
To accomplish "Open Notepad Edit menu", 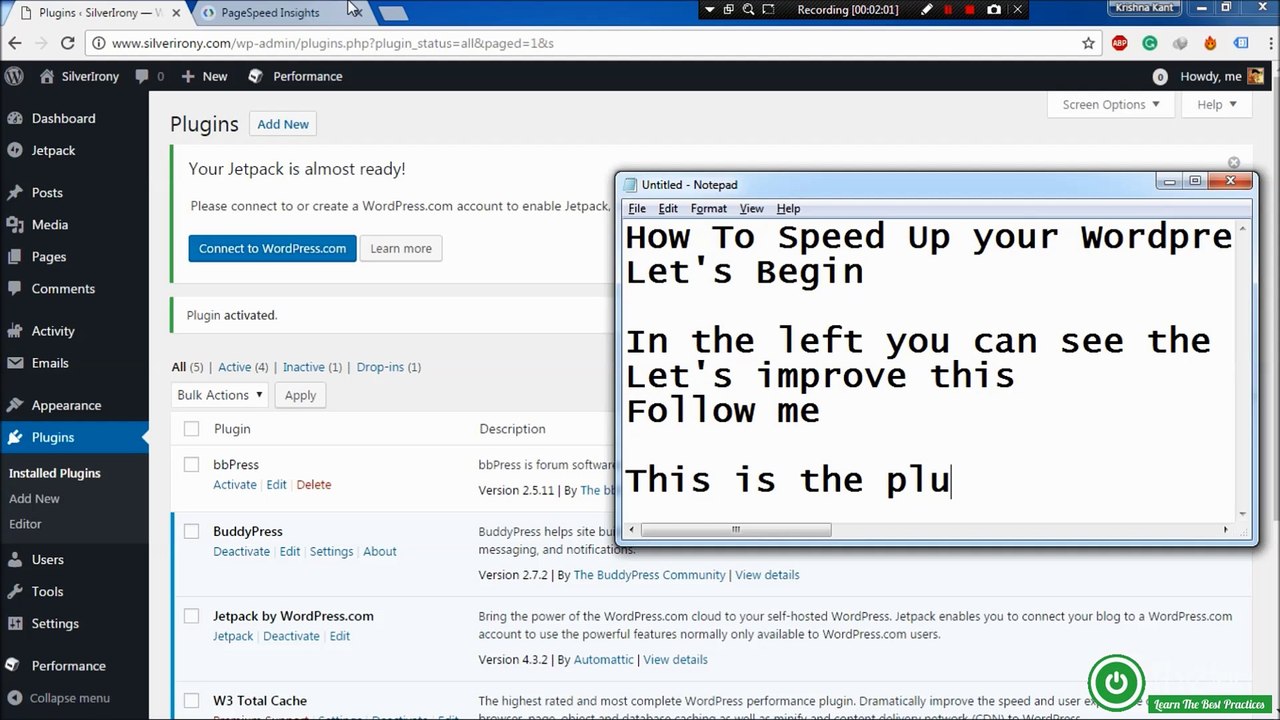I will [x=668, y=208].
